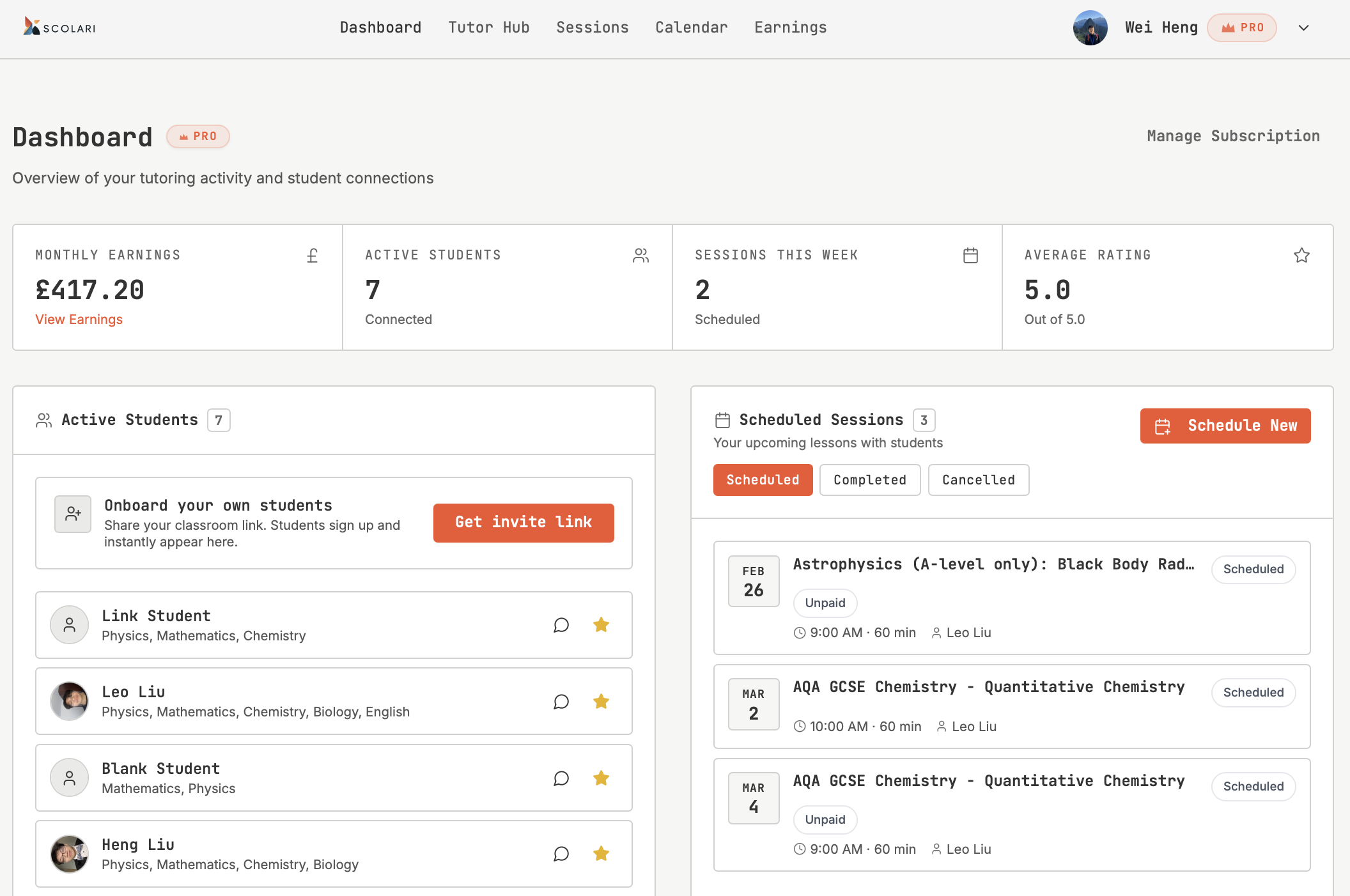Screen dimensions: 1350x896
Task: Click the Wei Heng profile avatar
Action: [x=1090, y=28]
